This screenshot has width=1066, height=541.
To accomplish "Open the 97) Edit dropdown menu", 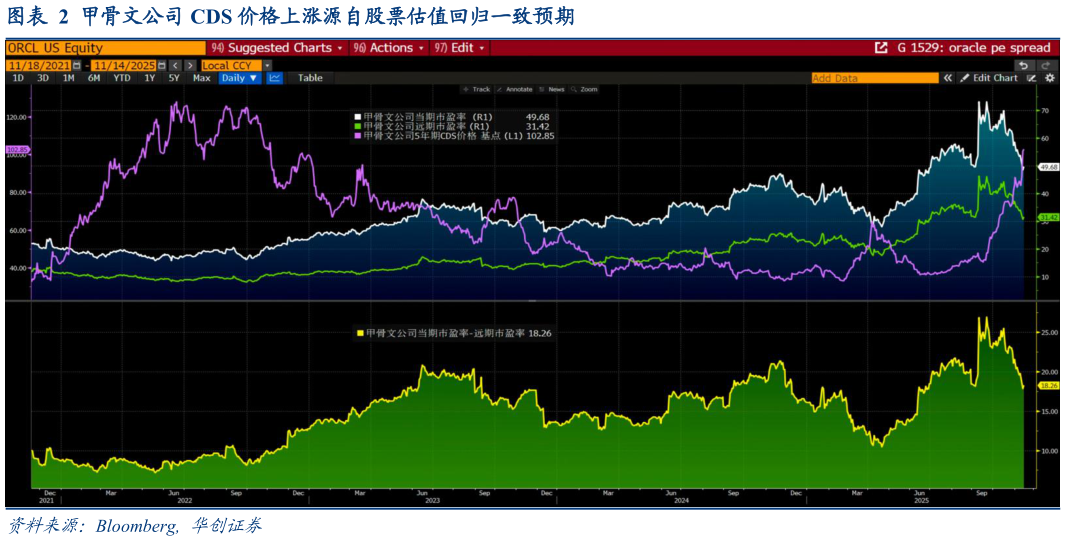I will 460,48.
